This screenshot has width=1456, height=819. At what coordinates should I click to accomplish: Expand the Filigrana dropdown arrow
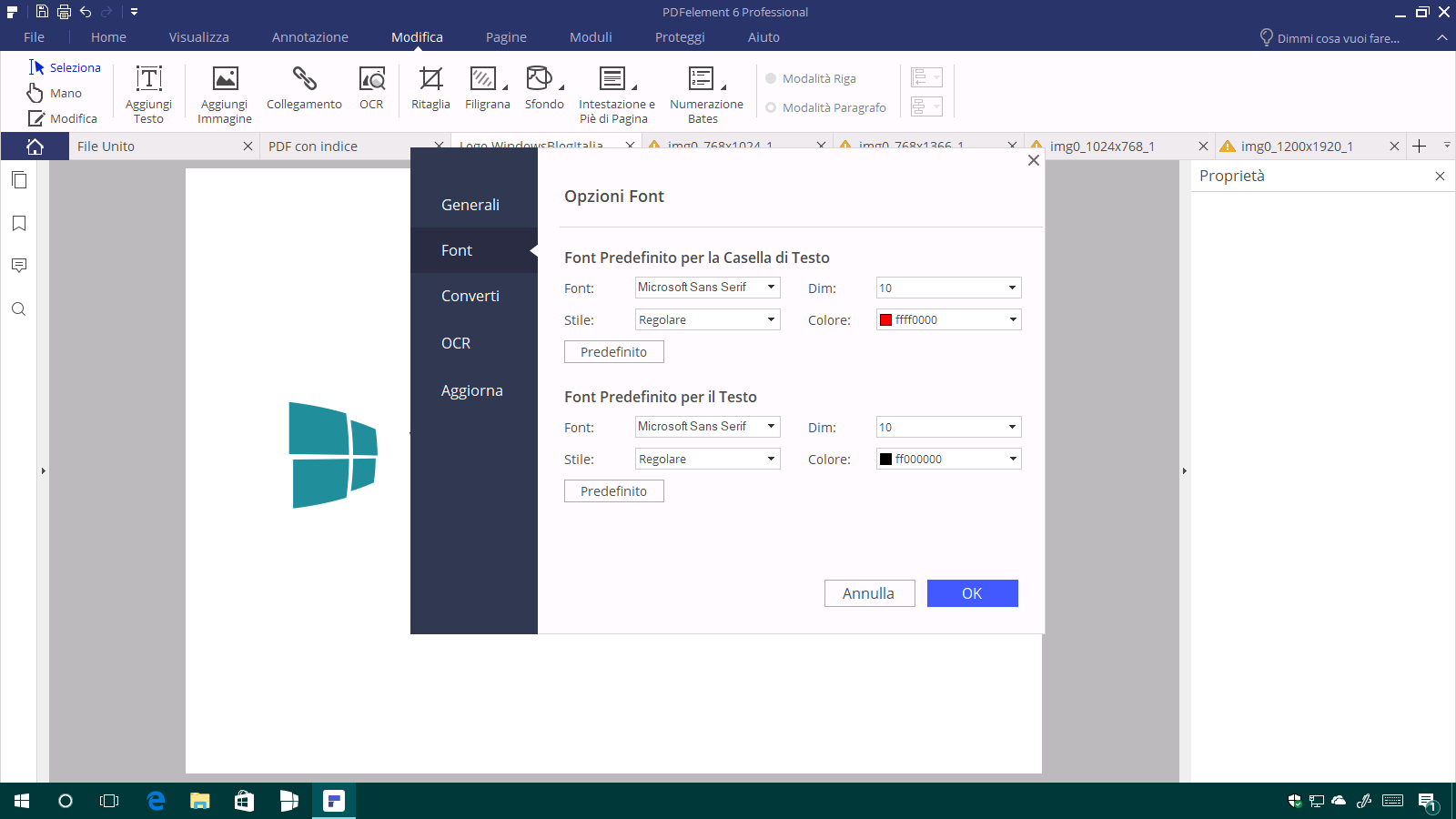tap(505, 87)
